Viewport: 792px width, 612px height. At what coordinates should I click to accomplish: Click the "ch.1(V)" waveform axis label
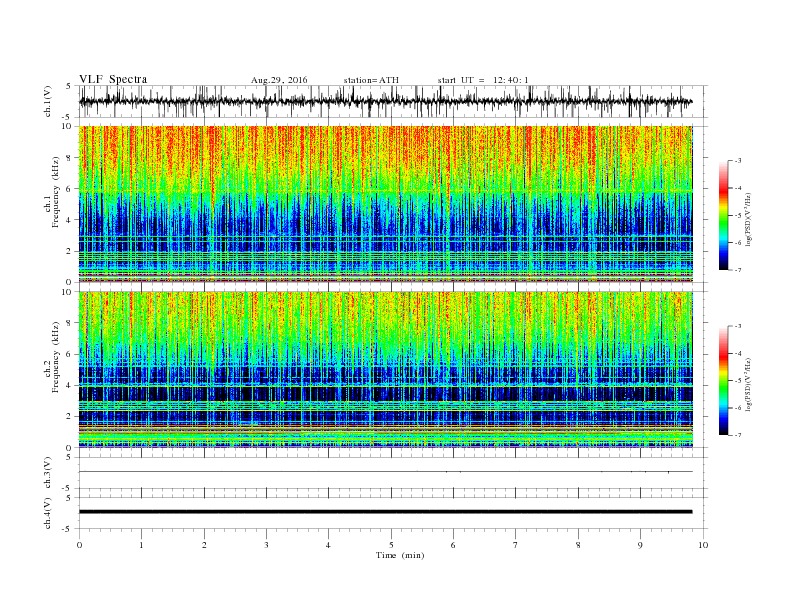[x=48, y=101]
